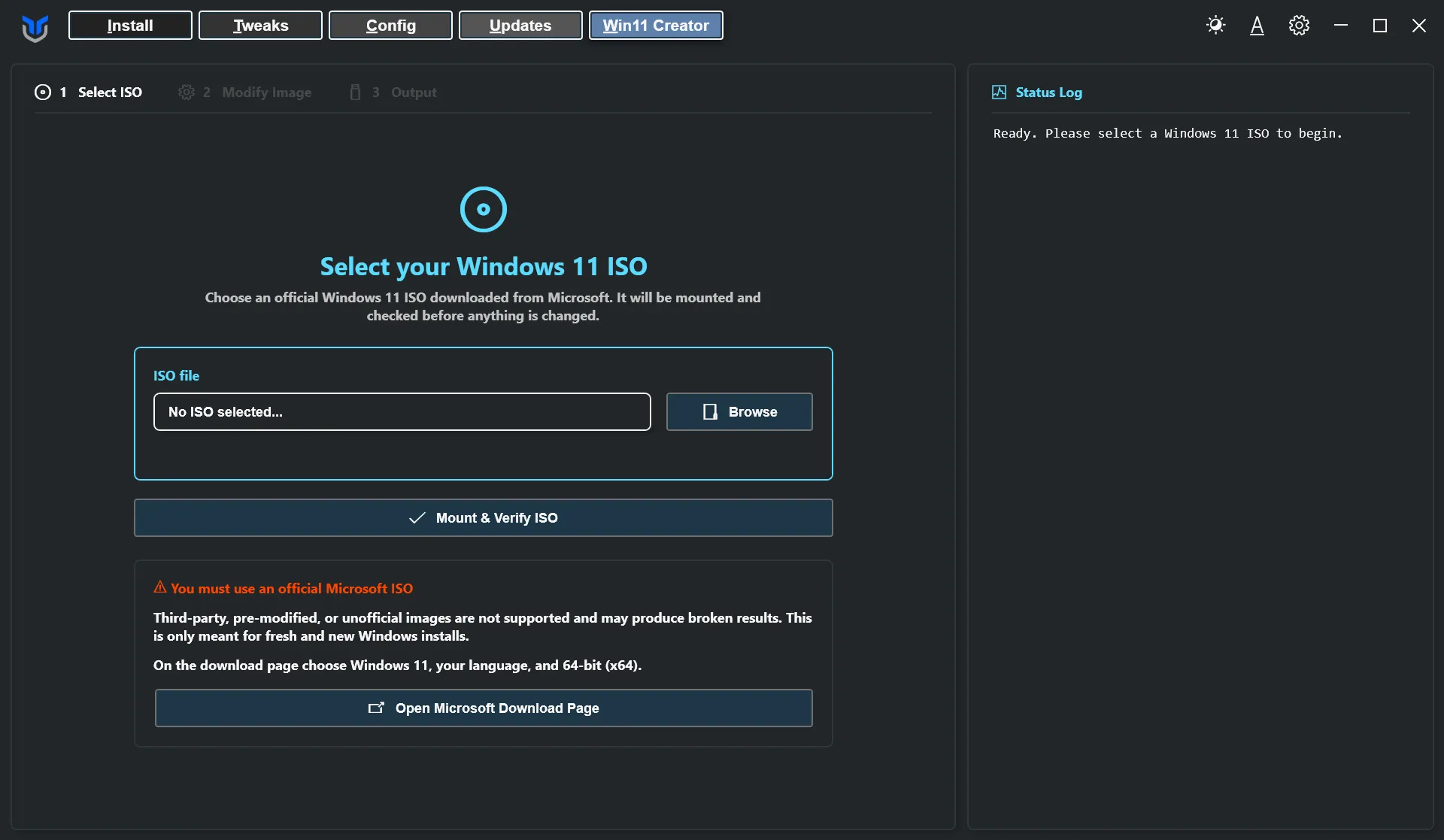Click the Status Log chart icon
This screenshot has width=1444, height=840.
click(999, 92)
